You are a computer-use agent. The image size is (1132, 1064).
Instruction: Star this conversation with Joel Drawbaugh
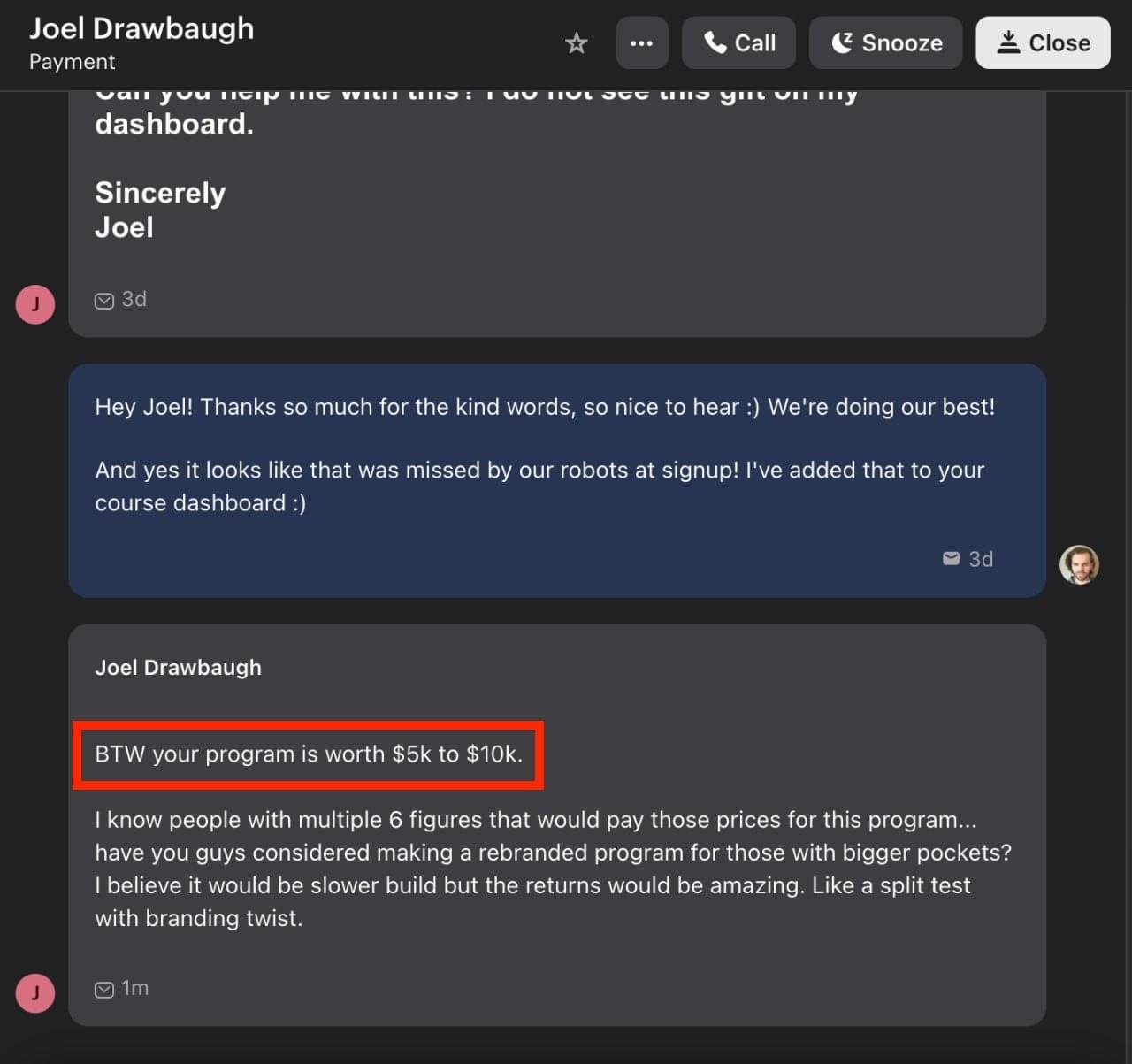[x=577, y=43]
